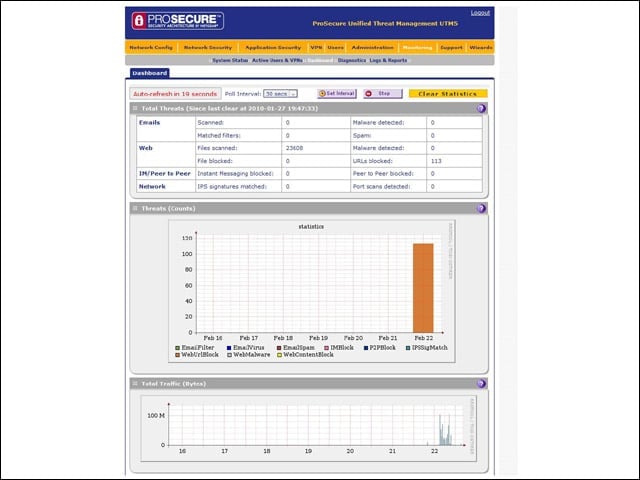This screenshot has width=640, height=480.
Task: Open Logs & Reports submenu
Action: click(x=388, y=60)
